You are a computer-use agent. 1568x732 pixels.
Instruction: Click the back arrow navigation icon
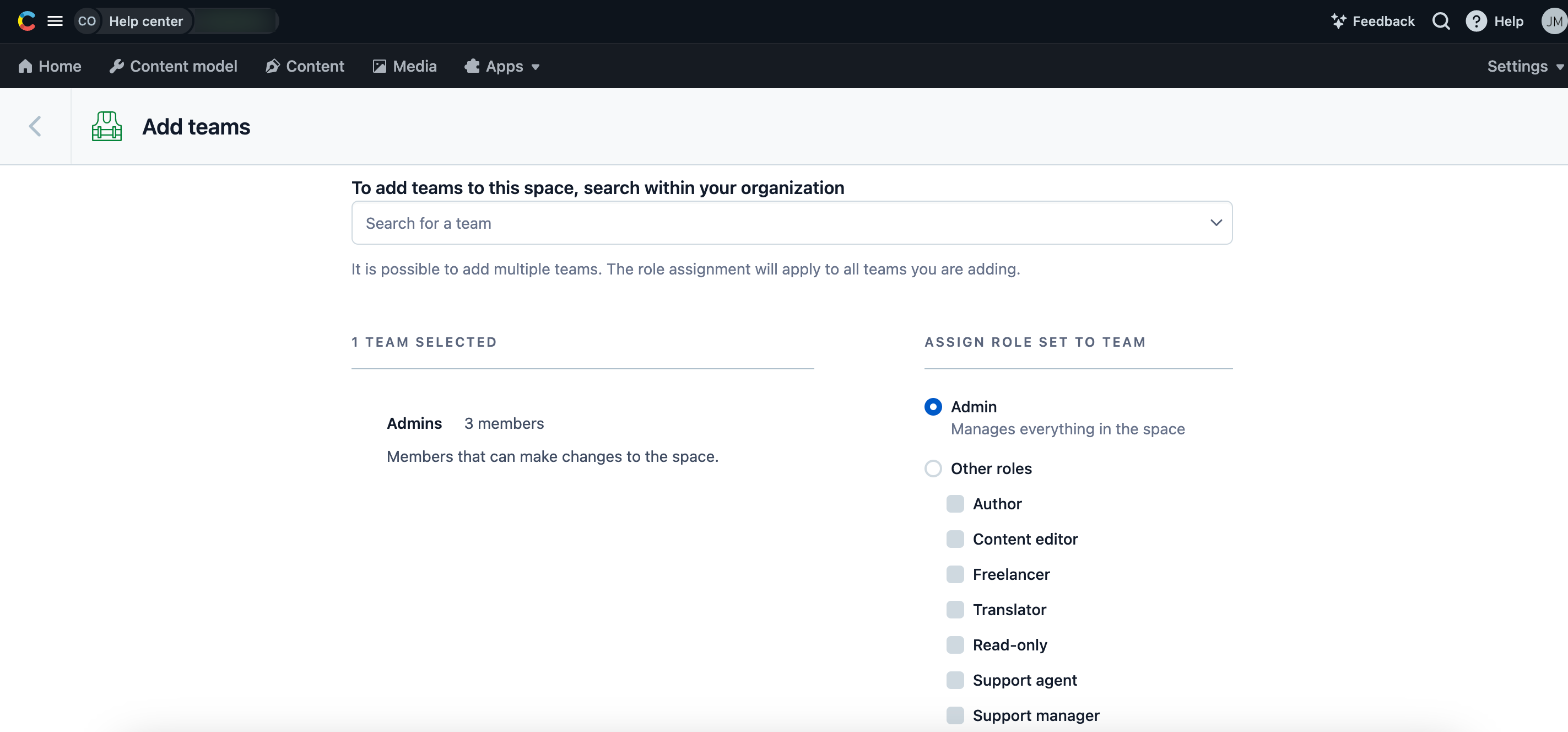[x=35, y=126]
